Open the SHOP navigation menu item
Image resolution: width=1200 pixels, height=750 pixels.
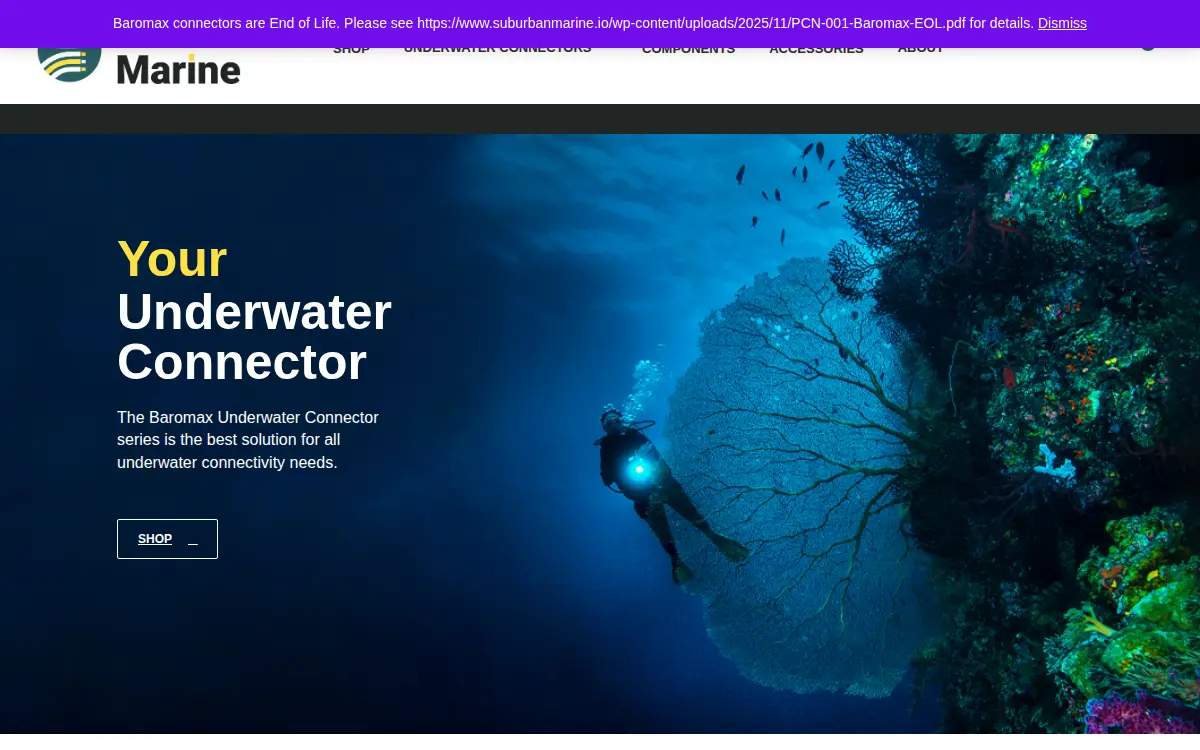pyautogui.click(x=351, y=51)
